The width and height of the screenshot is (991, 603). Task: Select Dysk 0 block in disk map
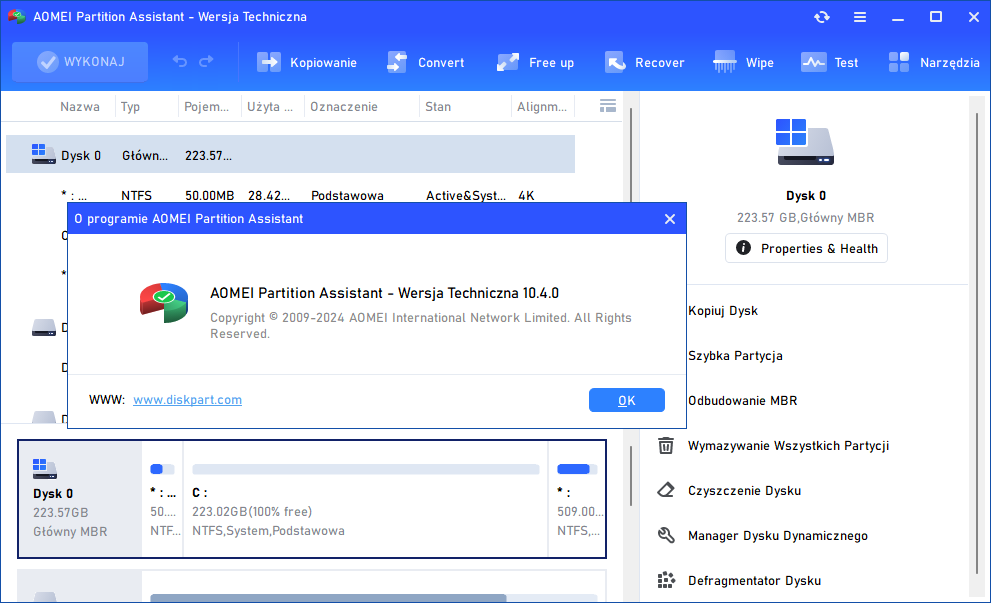tap(80, 499)
